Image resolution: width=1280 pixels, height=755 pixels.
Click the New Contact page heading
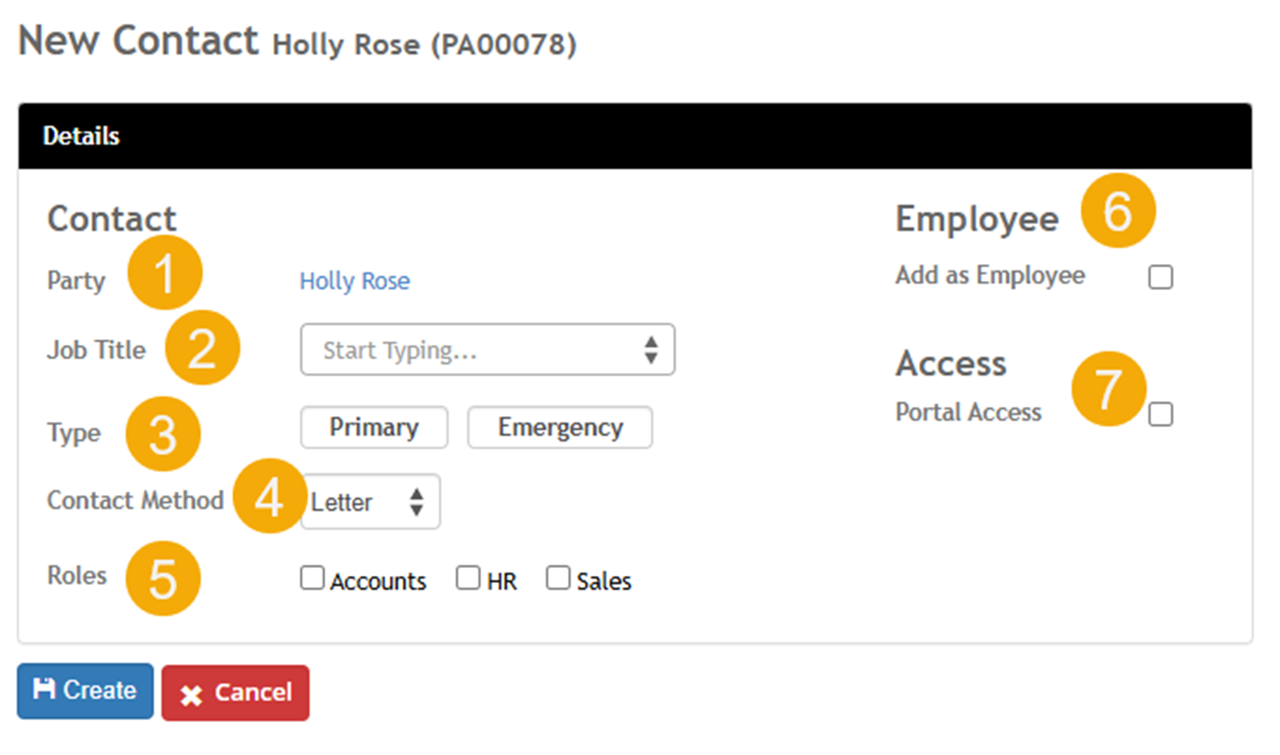(x=139, y=41)
